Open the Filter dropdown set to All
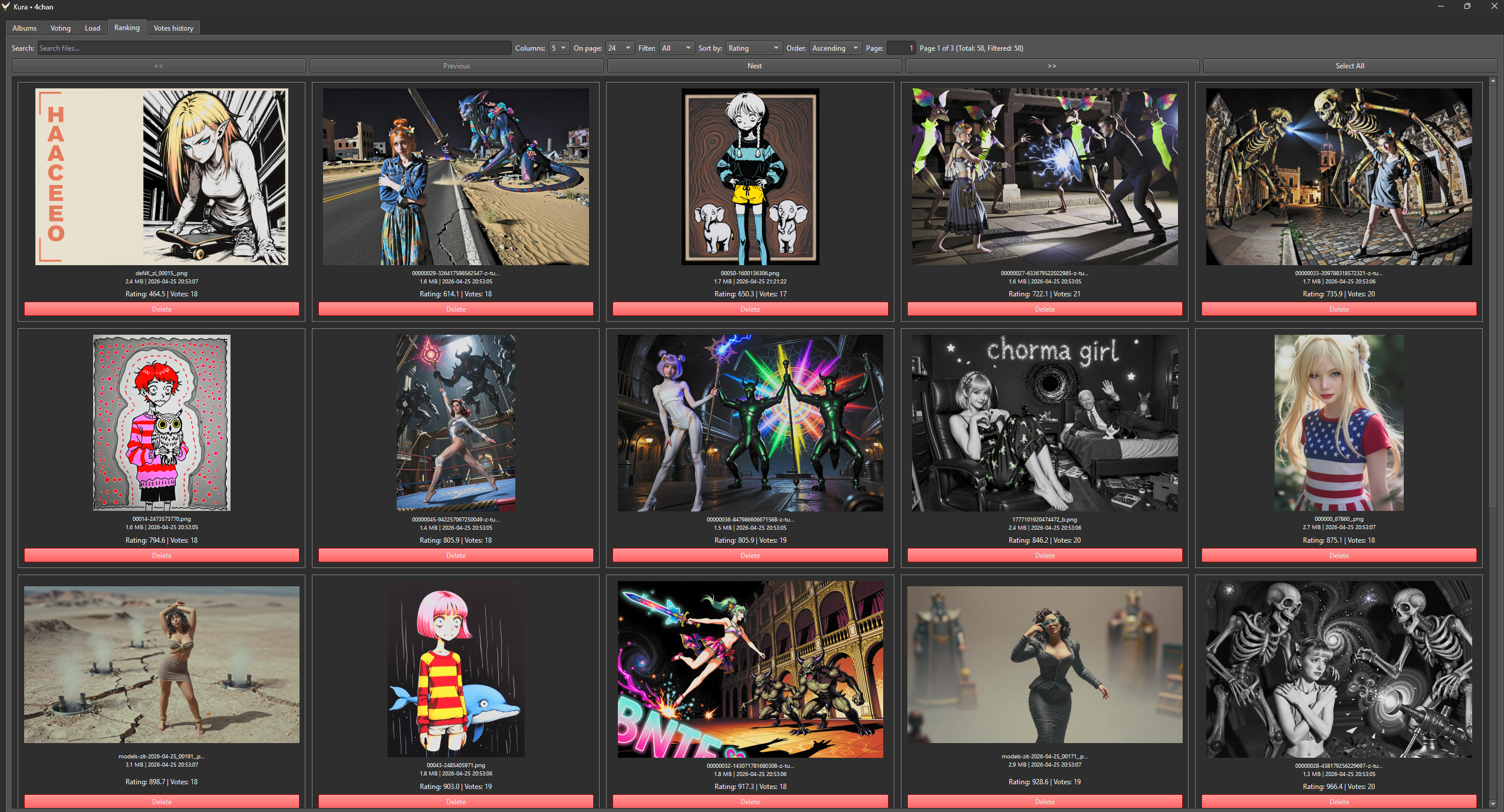 pyautogui.click(x=676, y=48)
